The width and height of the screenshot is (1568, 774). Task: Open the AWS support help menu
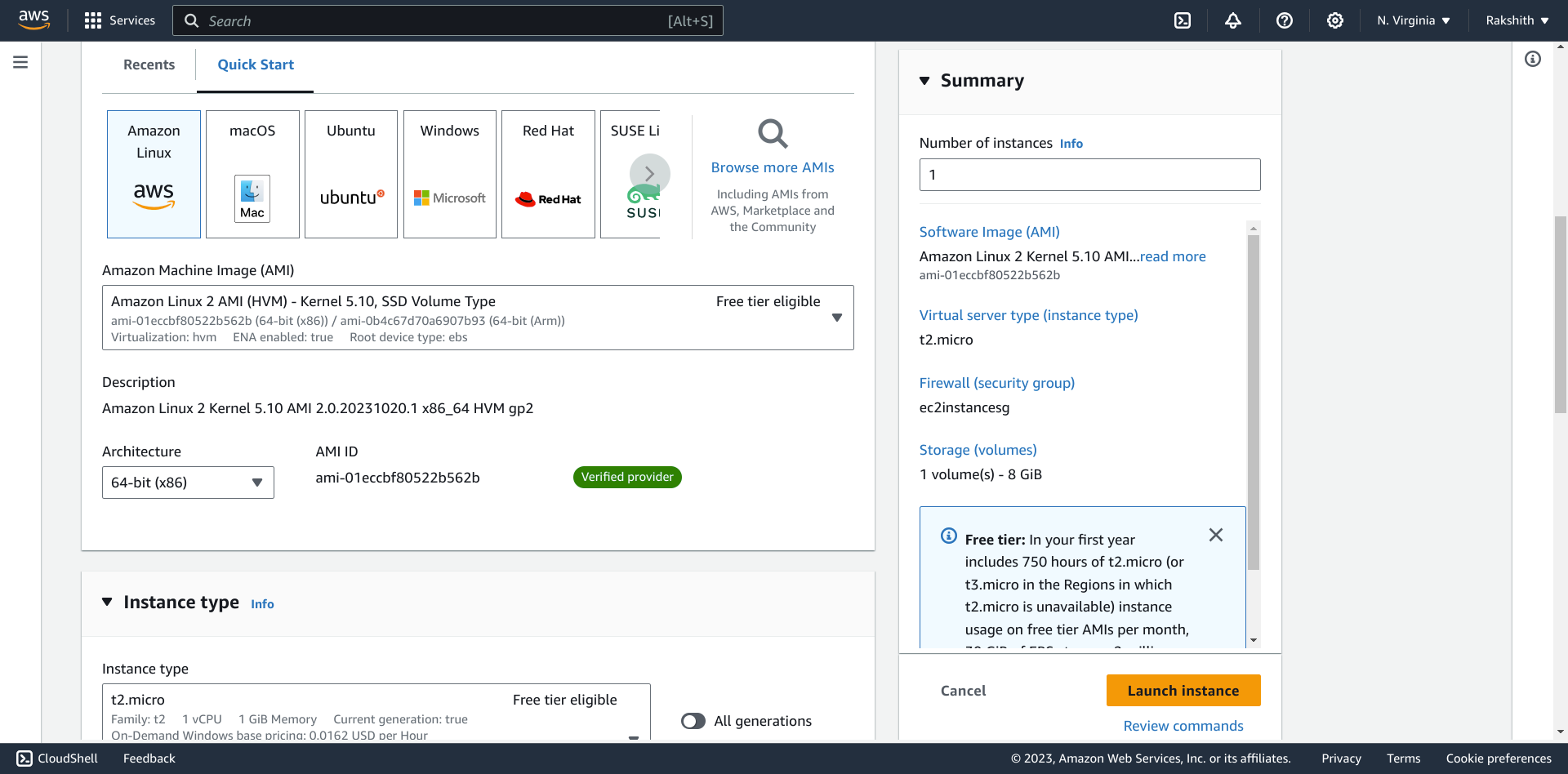tap(1284, 20)
